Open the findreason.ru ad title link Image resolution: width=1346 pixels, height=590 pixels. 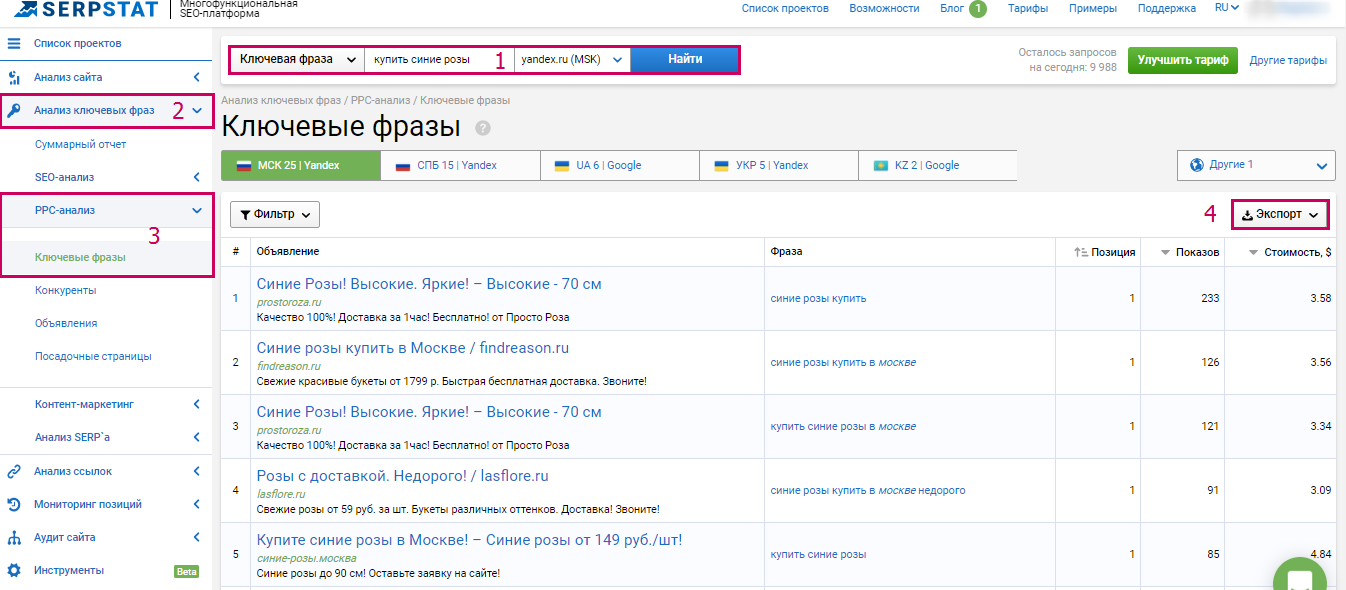(x=412, y=348)
